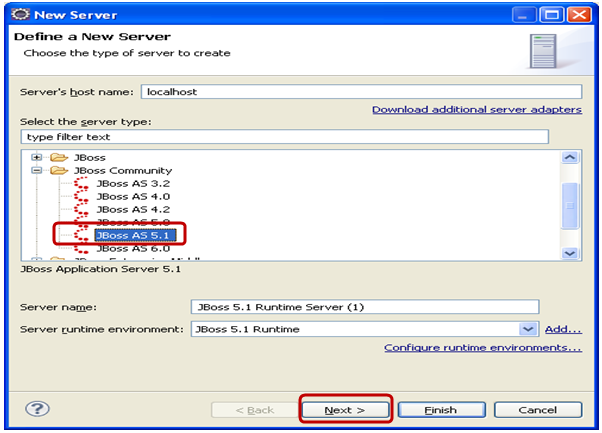Screen dimensions: 602x433
Task: Click the JBoss Community folder icon
Action: pos(59,170)
